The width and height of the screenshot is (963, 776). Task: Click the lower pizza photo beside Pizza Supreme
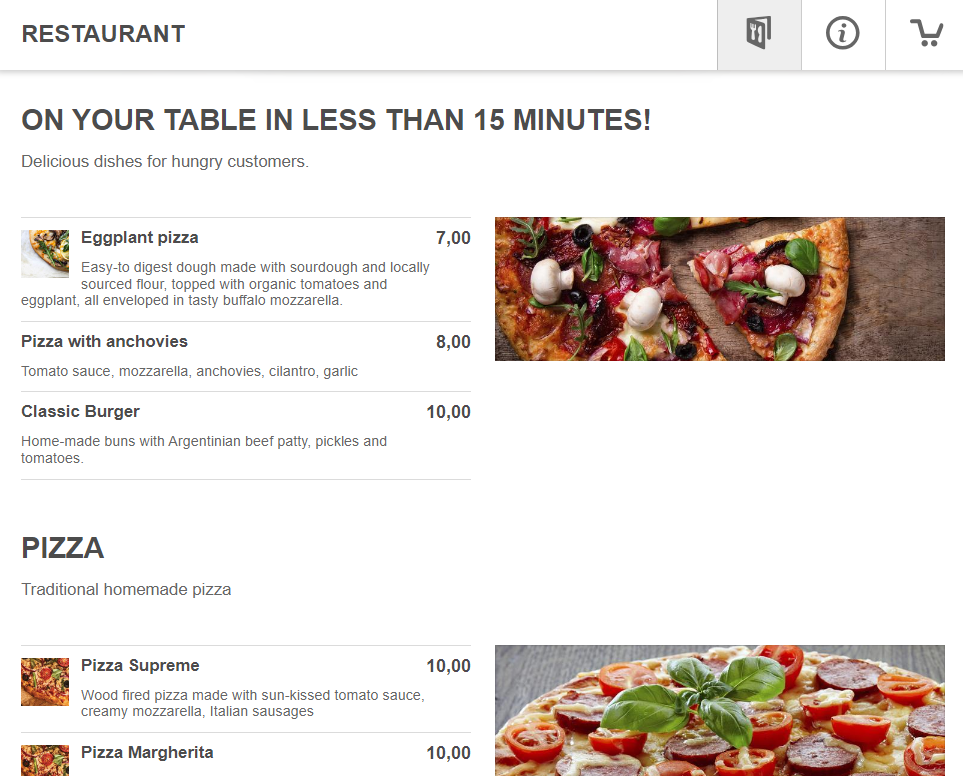click(719, 710)
